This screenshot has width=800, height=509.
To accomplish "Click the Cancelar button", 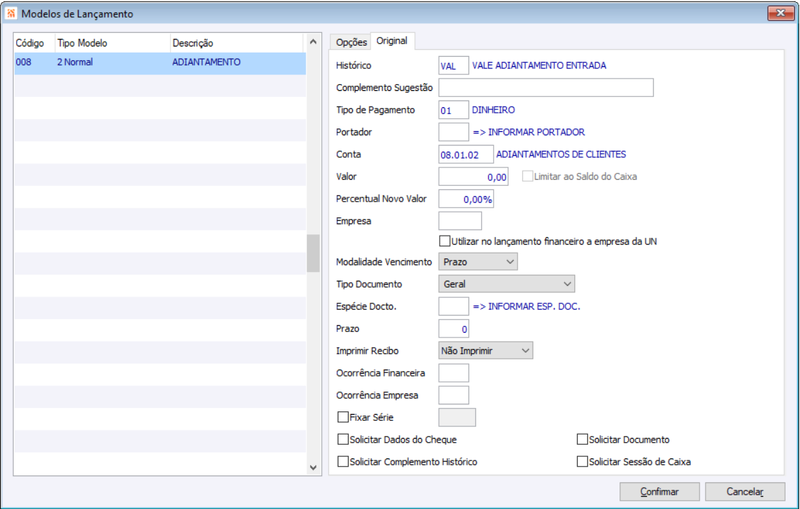I will click(x=745, y=492).
